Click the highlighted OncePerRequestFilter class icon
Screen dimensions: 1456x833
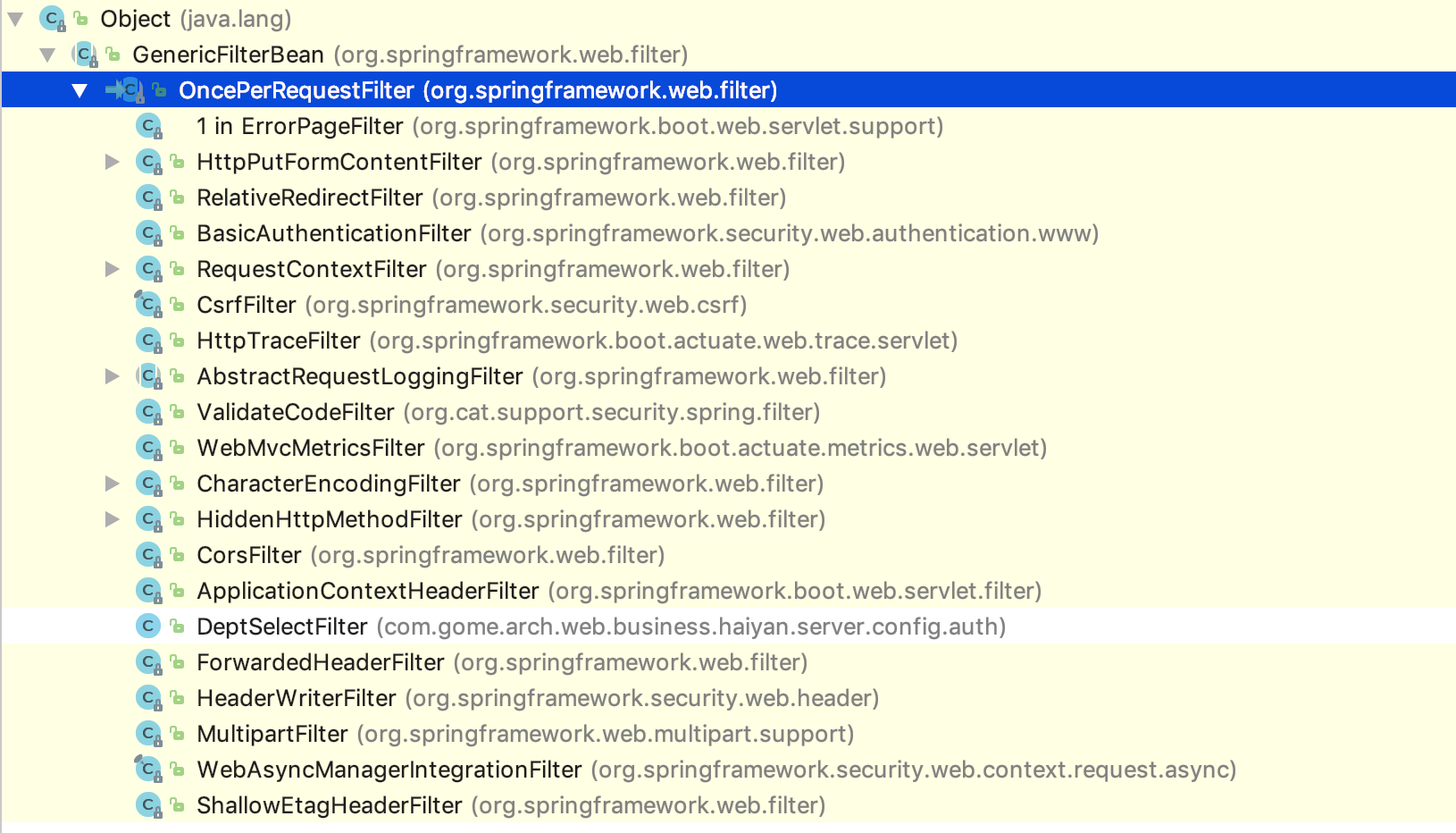pos(130,89)
